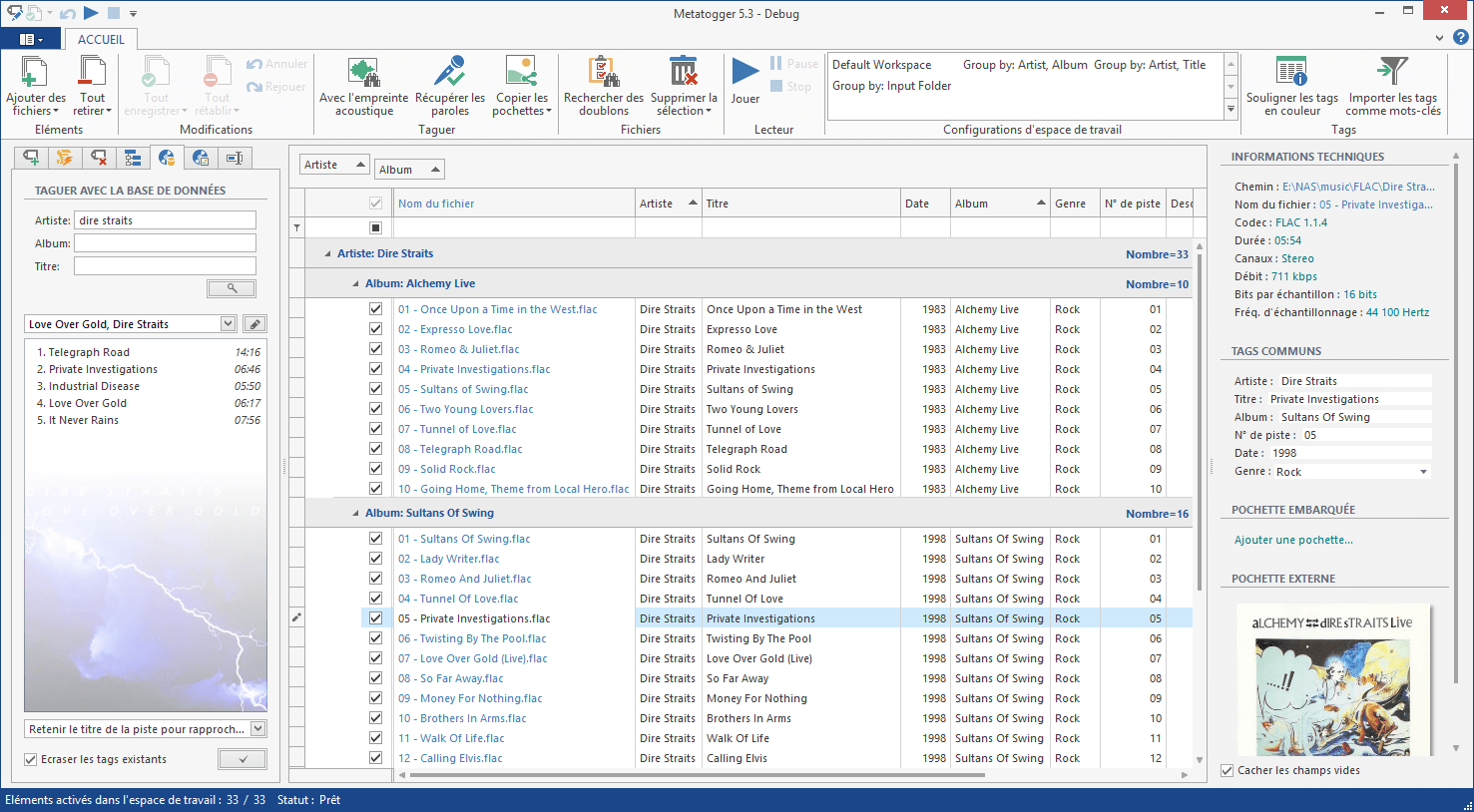This screenshot has height=812, width=1474.
Task: Open the file path link in Chemin
Action: [1357, 187]
